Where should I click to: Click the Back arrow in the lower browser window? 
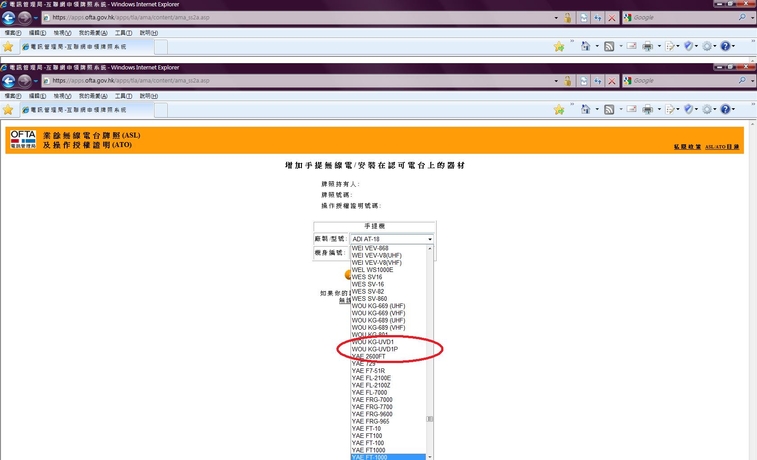[x=9, y=80]
